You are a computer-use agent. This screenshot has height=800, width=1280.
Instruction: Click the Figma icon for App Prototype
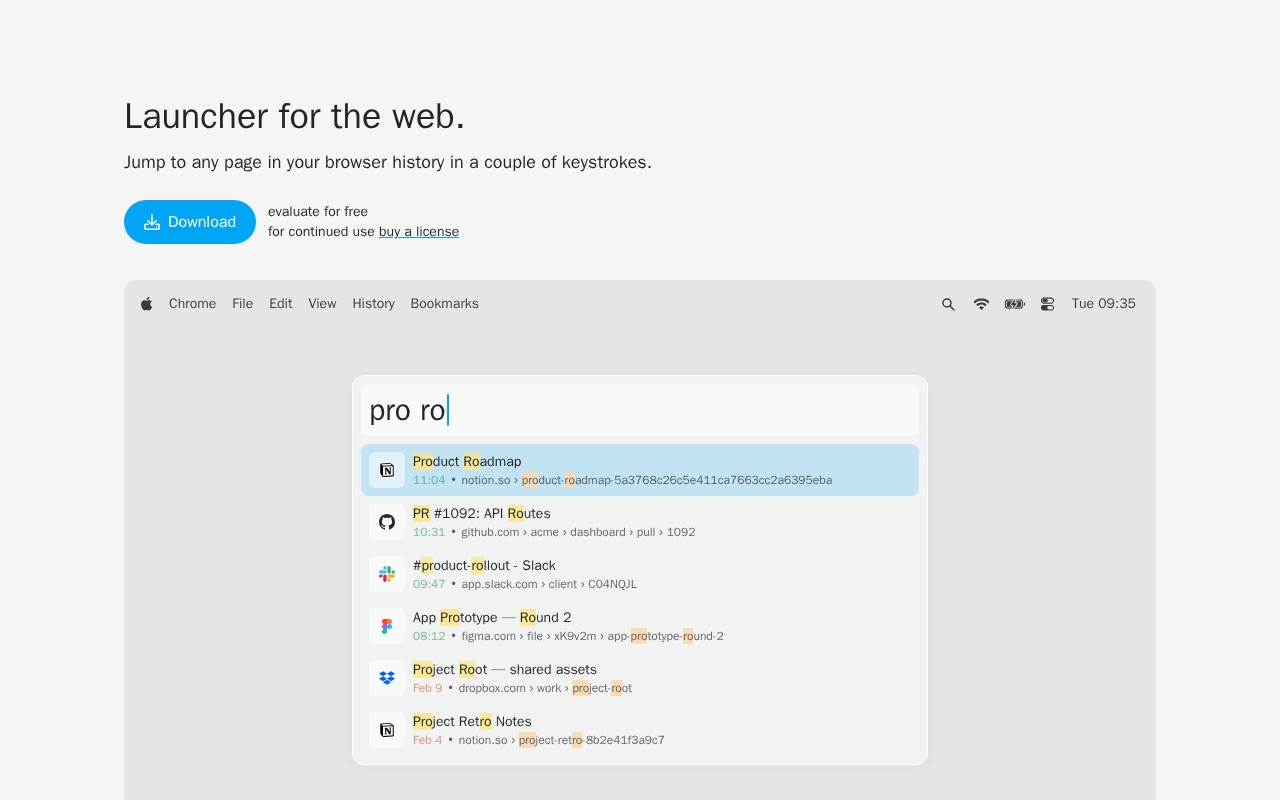coord(387,626)
